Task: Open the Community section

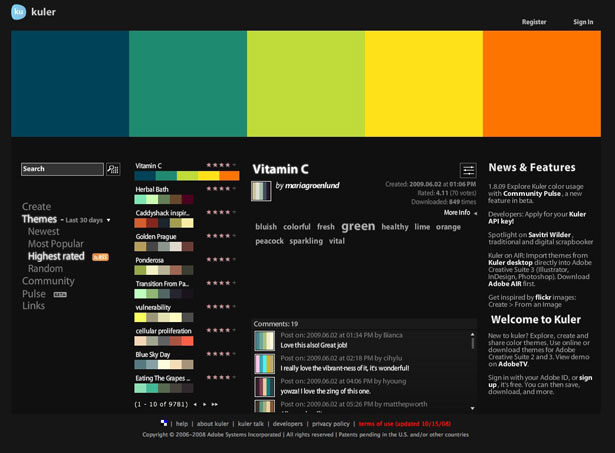Action: (48, 281)
